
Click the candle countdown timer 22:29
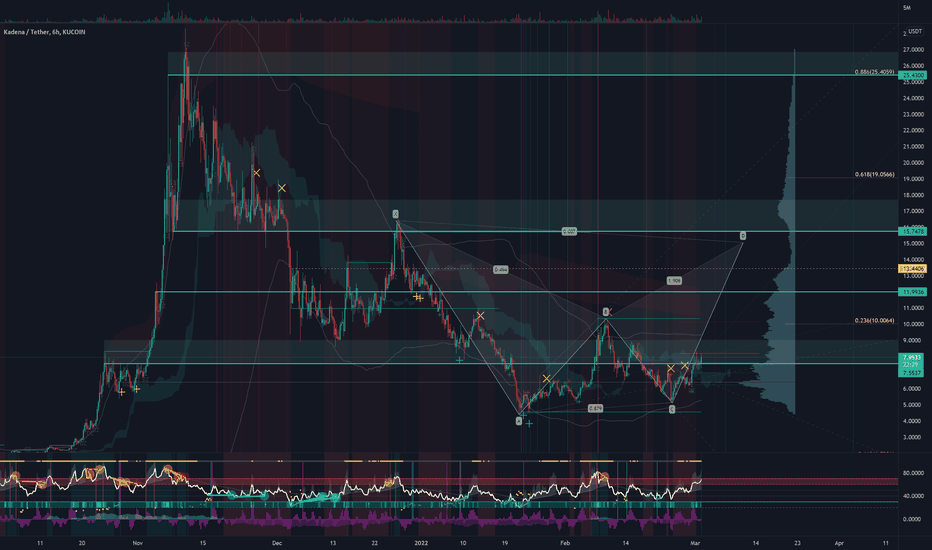pos(910,364)
